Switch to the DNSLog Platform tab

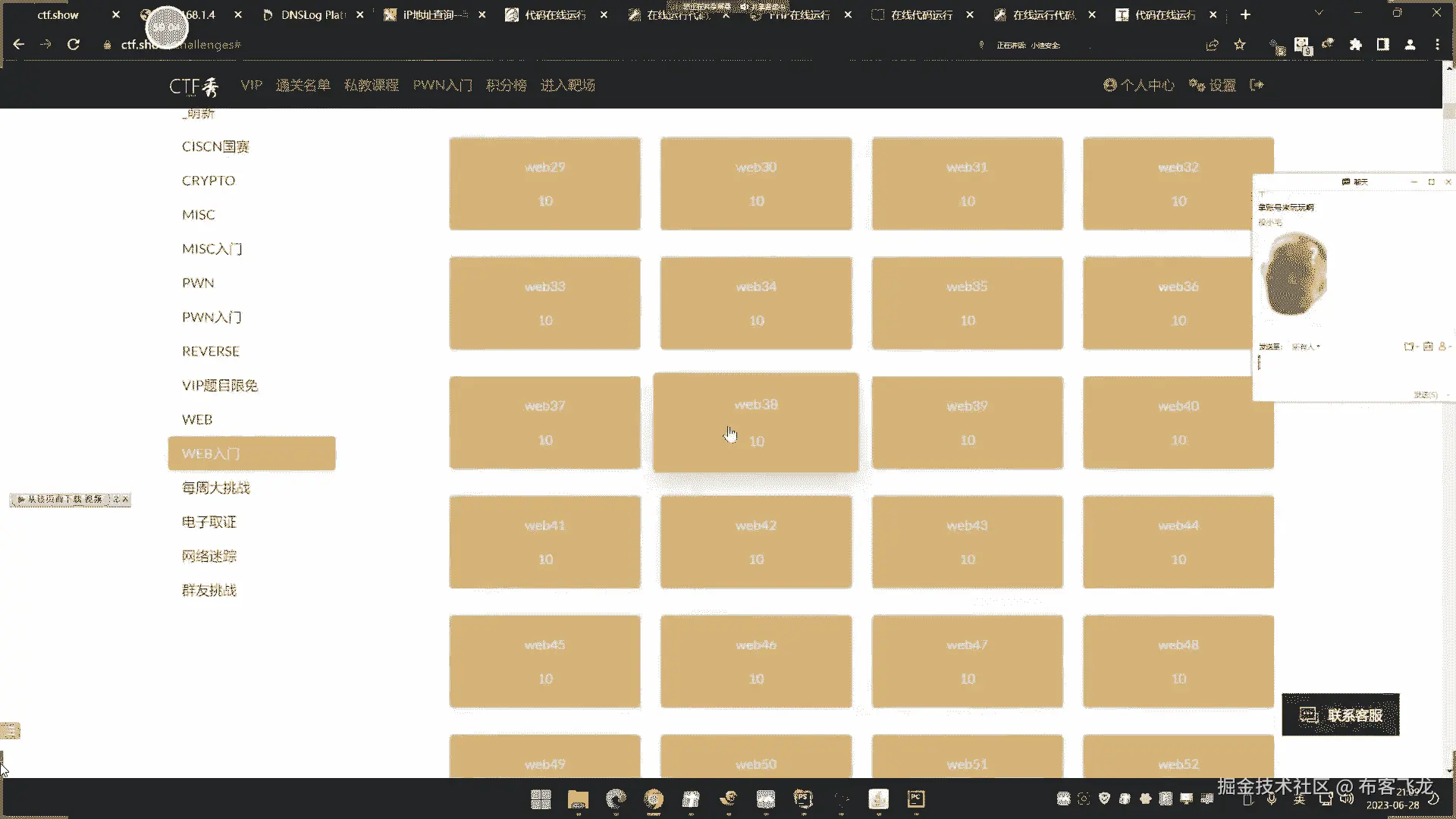[312, 14]
